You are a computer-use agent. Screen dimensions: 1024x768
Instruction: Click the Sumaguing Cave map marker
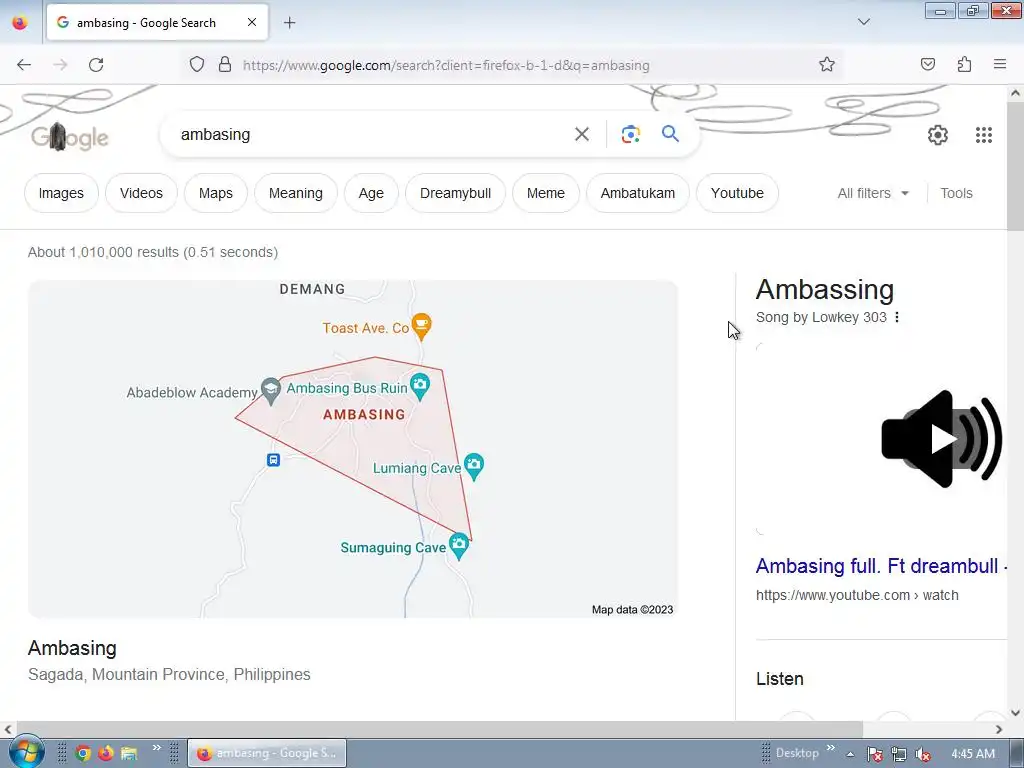(459, 546)
